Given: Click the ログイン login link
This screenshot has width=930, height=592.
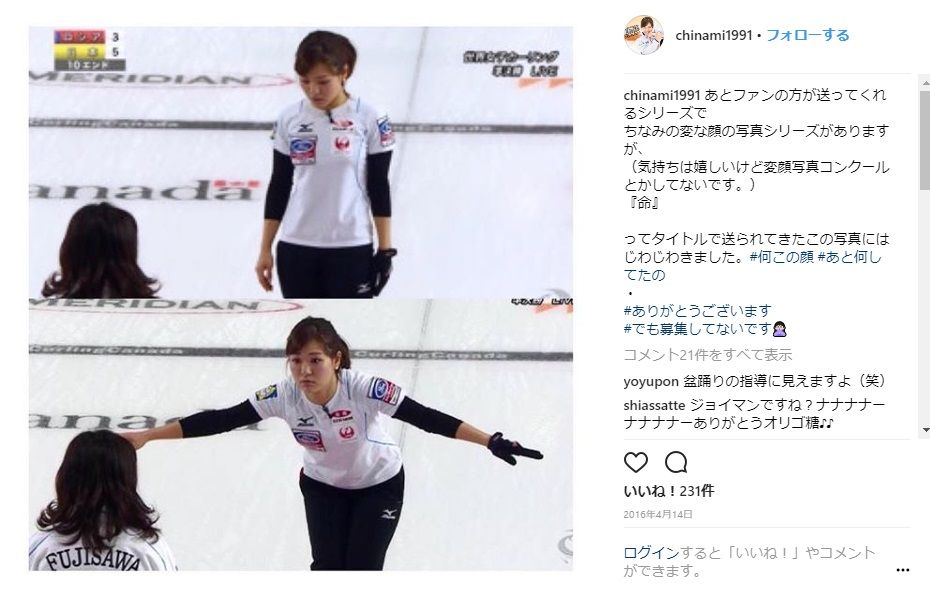Looking at the screenshot, I should pyautogui.click(x=651, y=553).
